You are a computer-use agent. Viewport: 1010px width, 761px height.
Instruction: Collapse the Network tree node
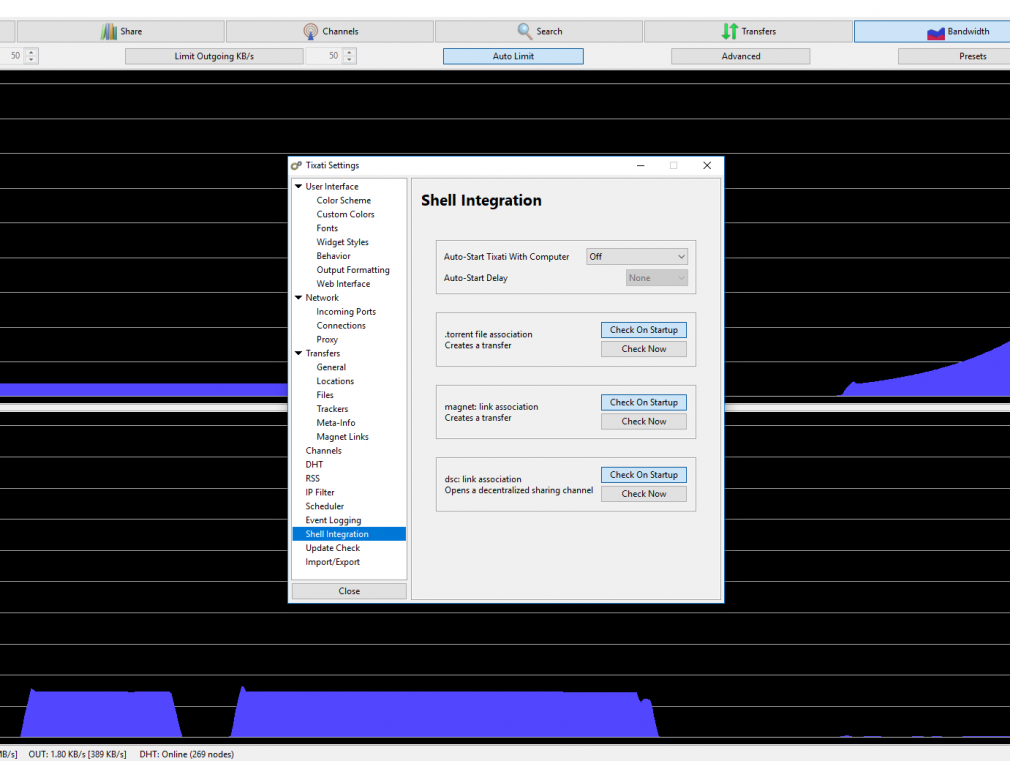click(x=298, y=298)
